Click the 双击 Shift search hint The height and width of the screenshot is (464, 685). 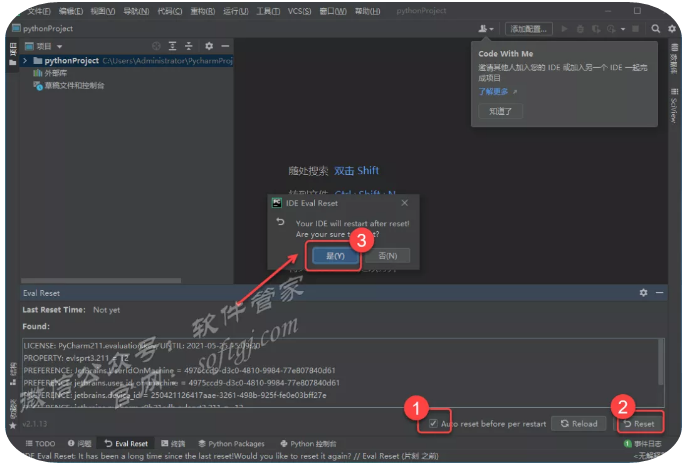click(x=356, y=171)
